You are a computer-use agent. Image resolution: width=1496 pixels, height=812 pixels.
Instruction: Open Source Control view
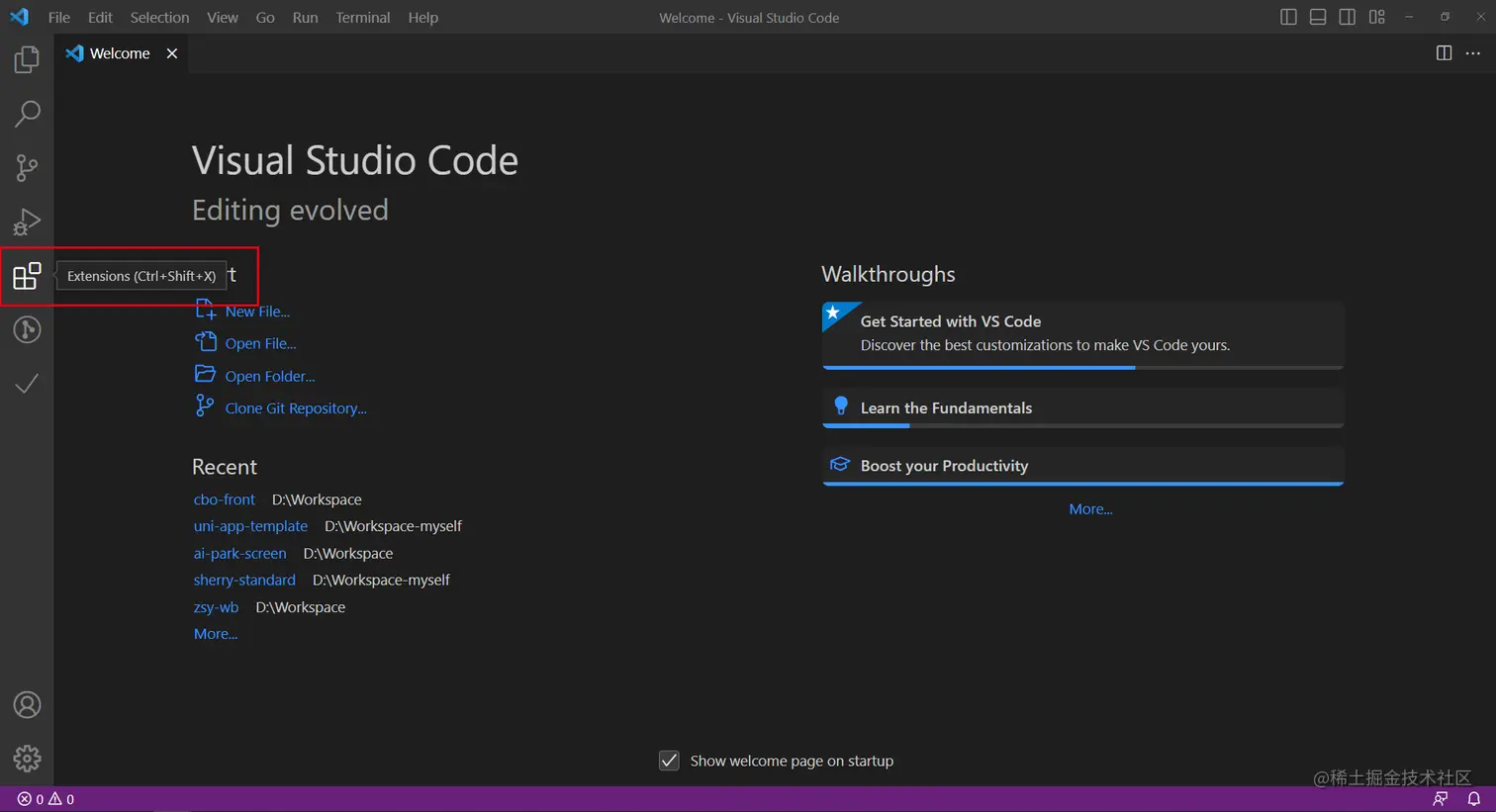click(27, 167)
